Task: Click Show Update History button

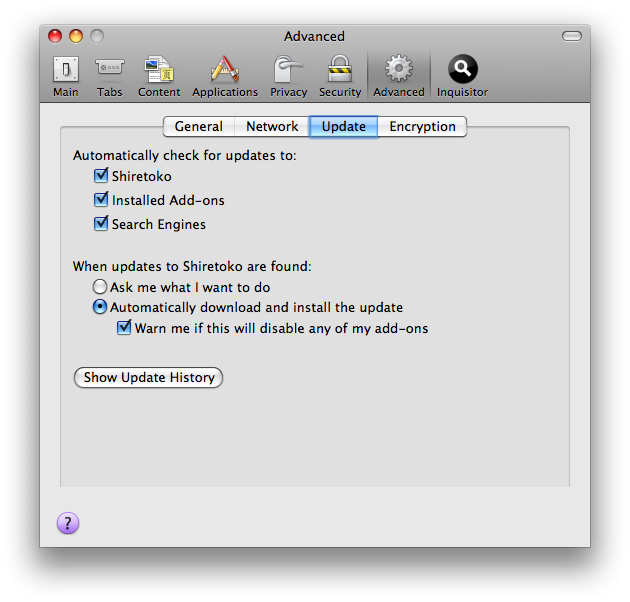Action: click(x=149, y=377)
